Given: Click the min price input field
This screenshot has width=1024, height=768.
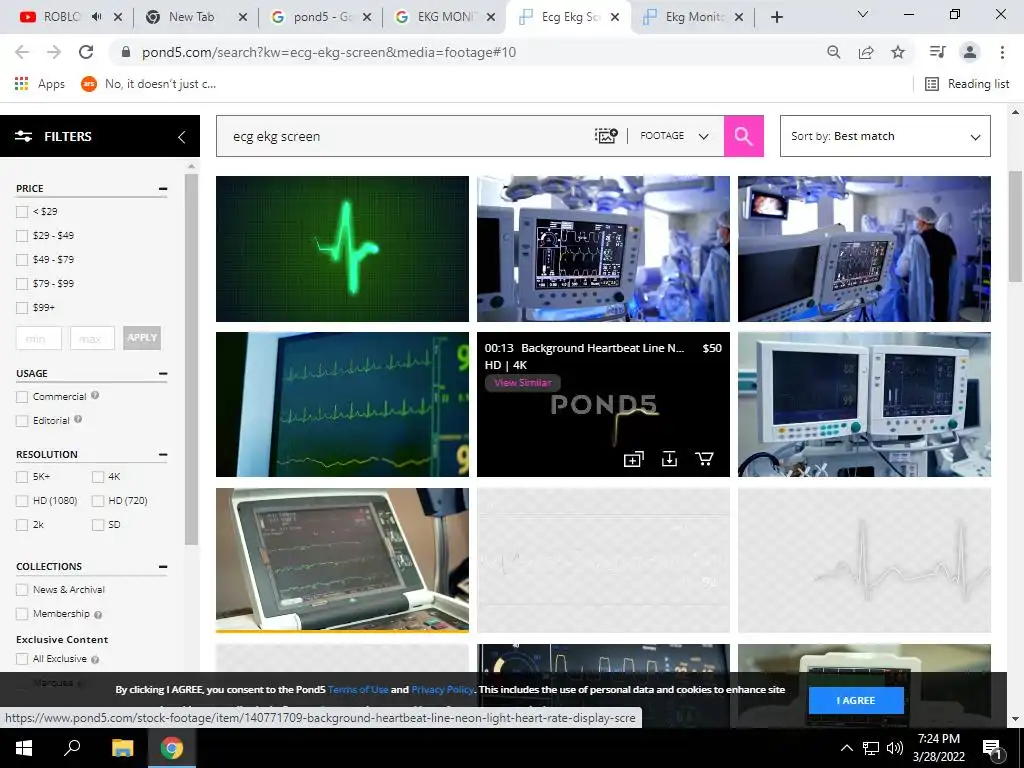Looking at the screenshot, I should pyautogui.click(x=39, y=338).
